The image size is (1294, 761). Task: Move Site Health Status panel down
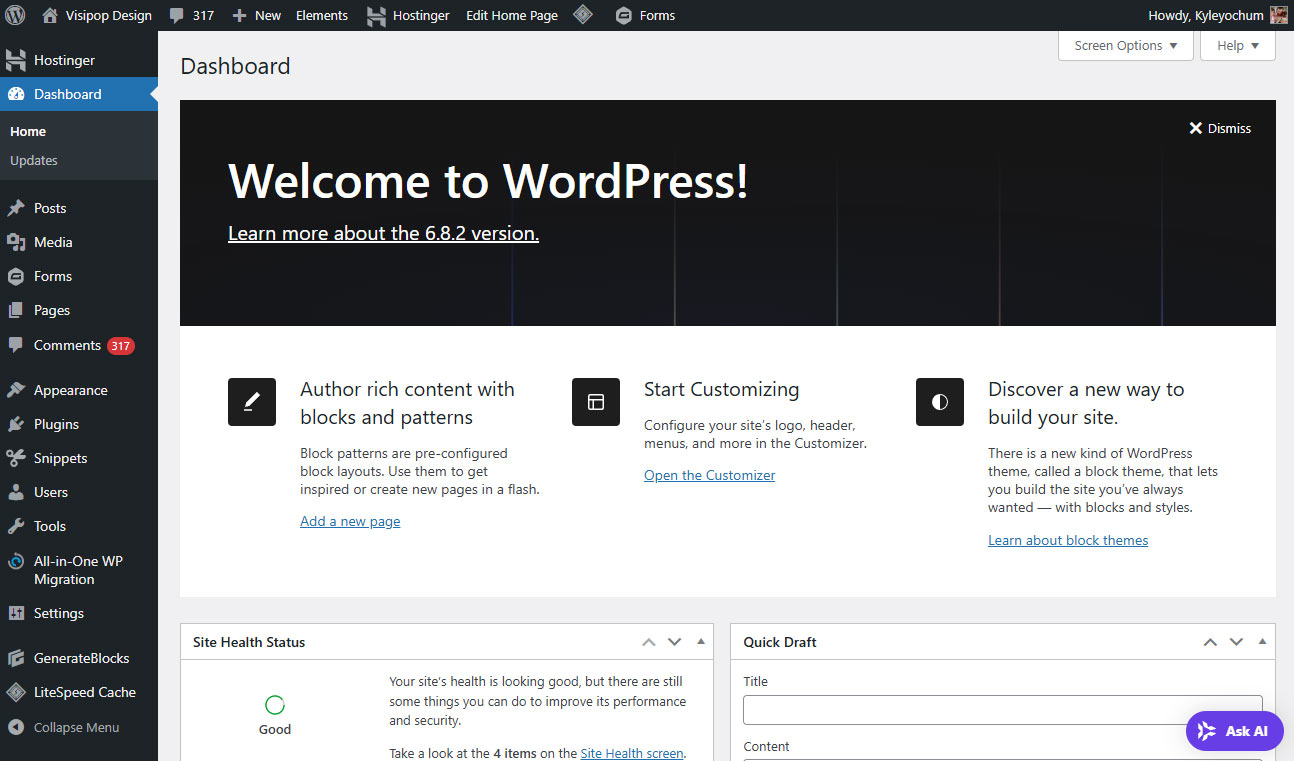tap(675, 642)
